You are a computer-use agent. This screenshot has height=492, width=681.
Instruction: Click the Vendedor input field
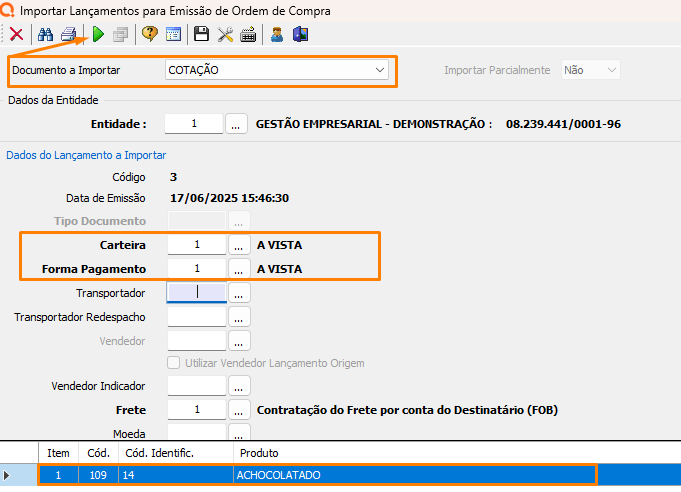click(x=197, y=340)
